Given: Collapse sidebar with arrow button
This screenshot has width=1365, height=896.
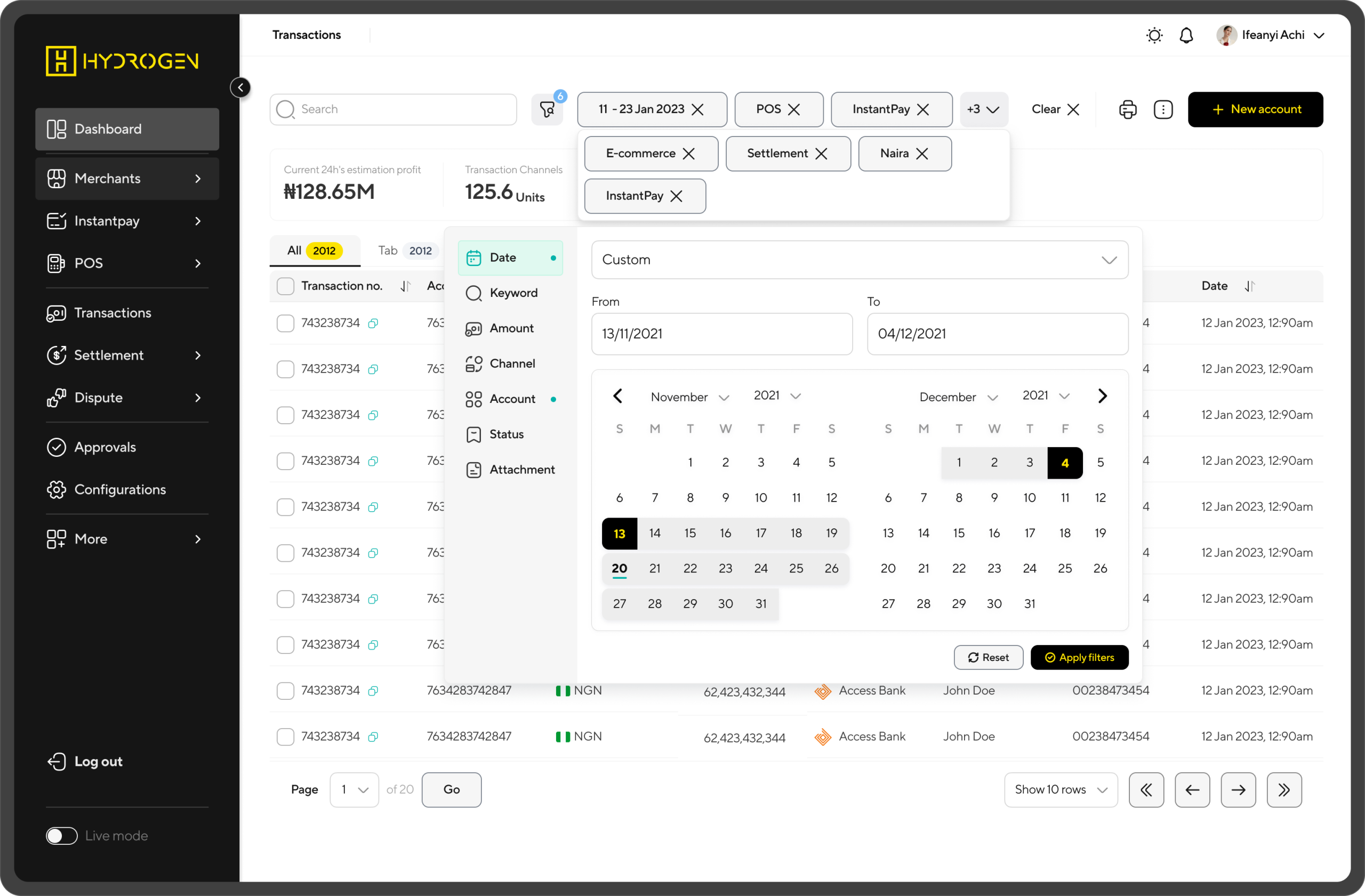Looking at the screenshot, I should point(240,87).
